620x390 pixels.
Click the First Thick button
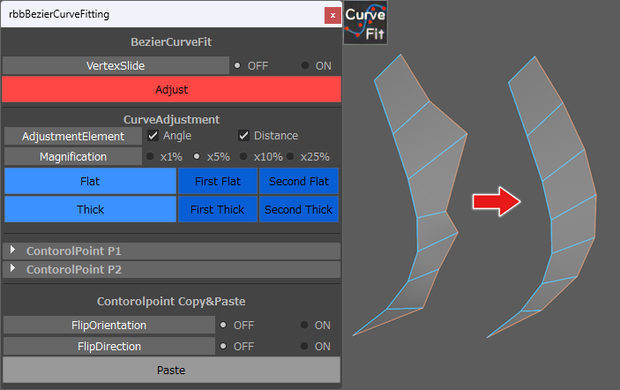(x=217, y=209)
